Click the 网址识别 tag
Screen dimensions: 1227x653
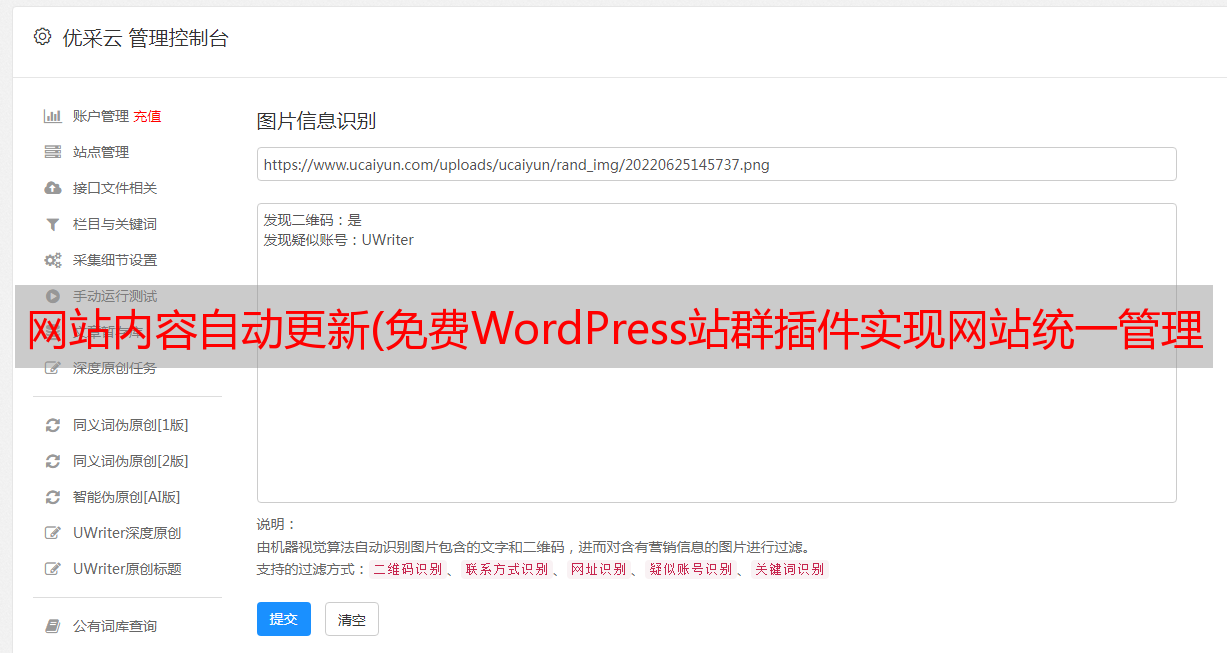point(598,569)
